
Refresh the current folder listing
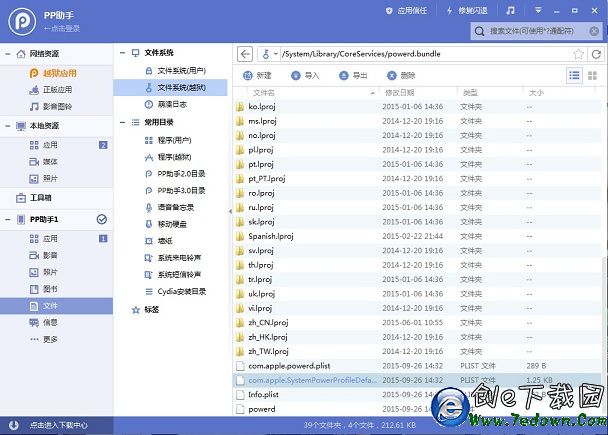[596, 54]
